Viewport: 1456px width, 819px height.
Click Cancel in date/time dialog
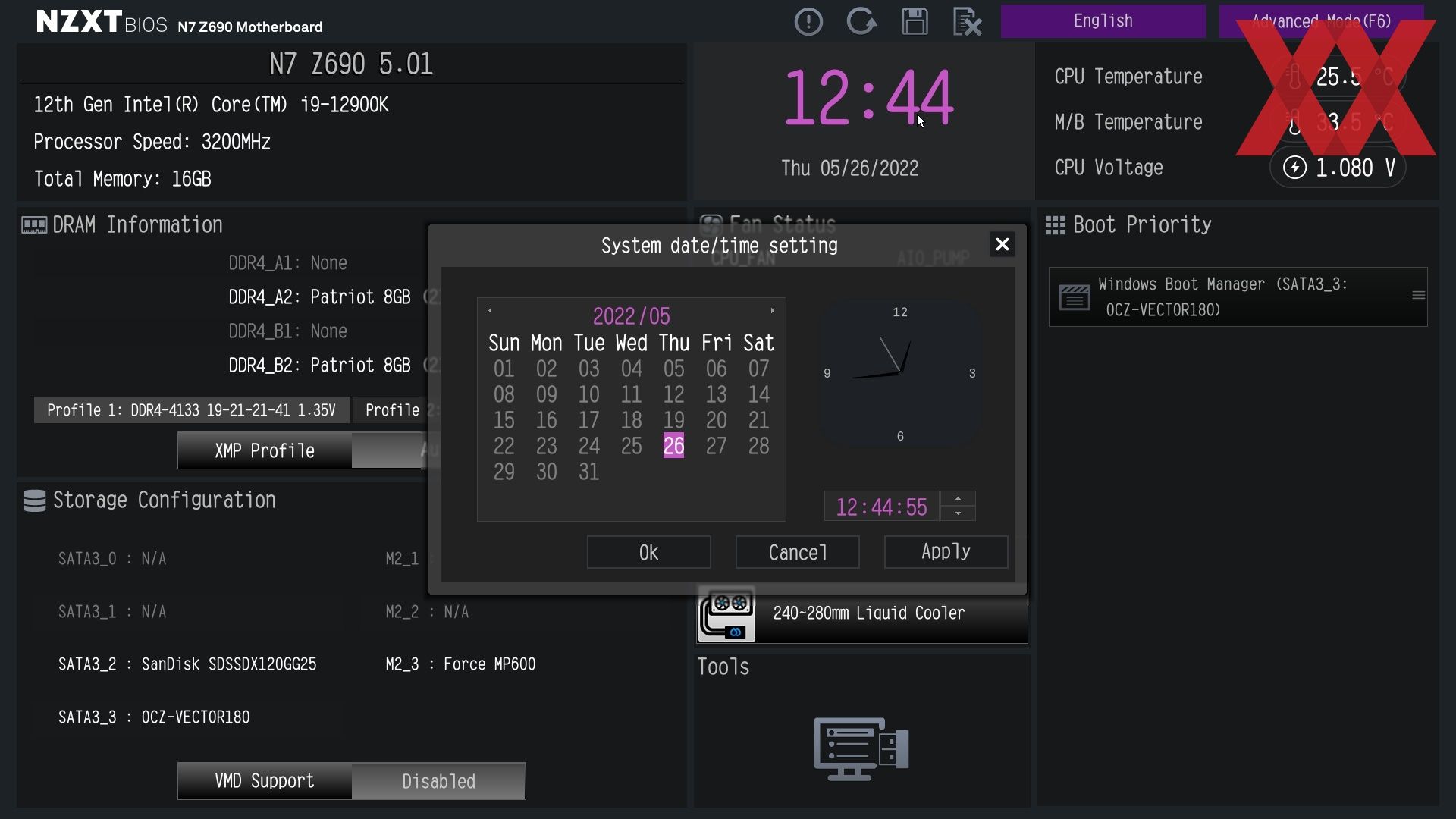[797, 552]
